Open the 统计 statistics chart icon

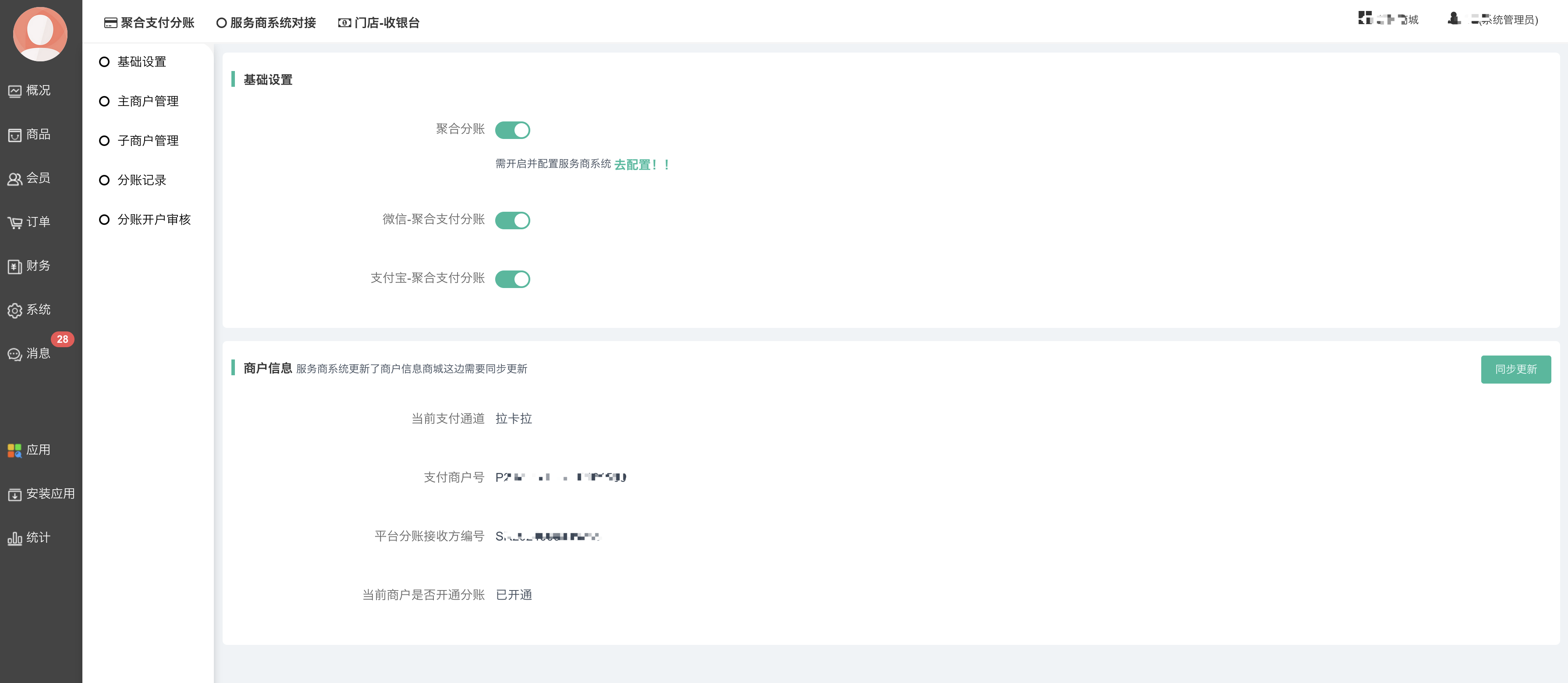coord(14,538)
